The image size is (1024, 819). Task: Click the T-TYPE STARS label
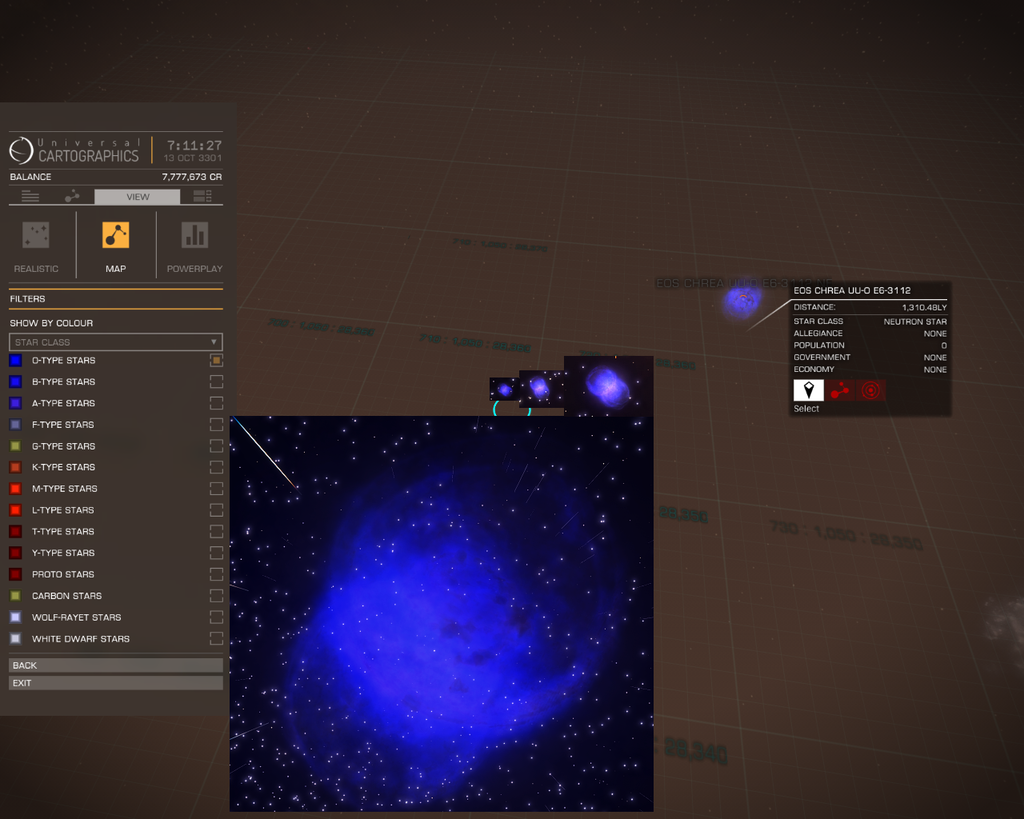coord(63,532)
